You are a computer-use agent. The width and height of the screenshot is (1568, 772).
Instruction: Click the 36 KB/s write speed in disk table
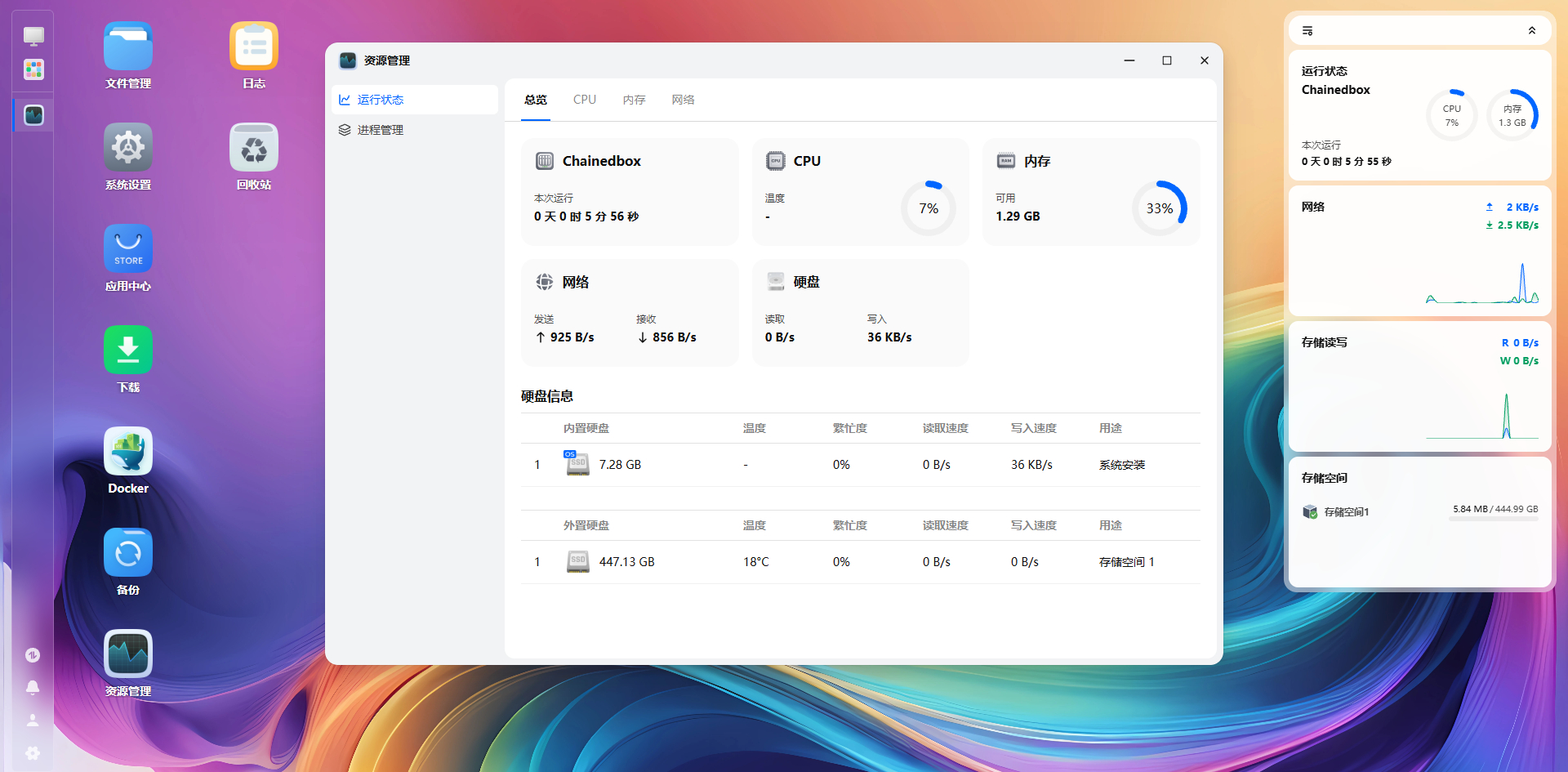1031,464
